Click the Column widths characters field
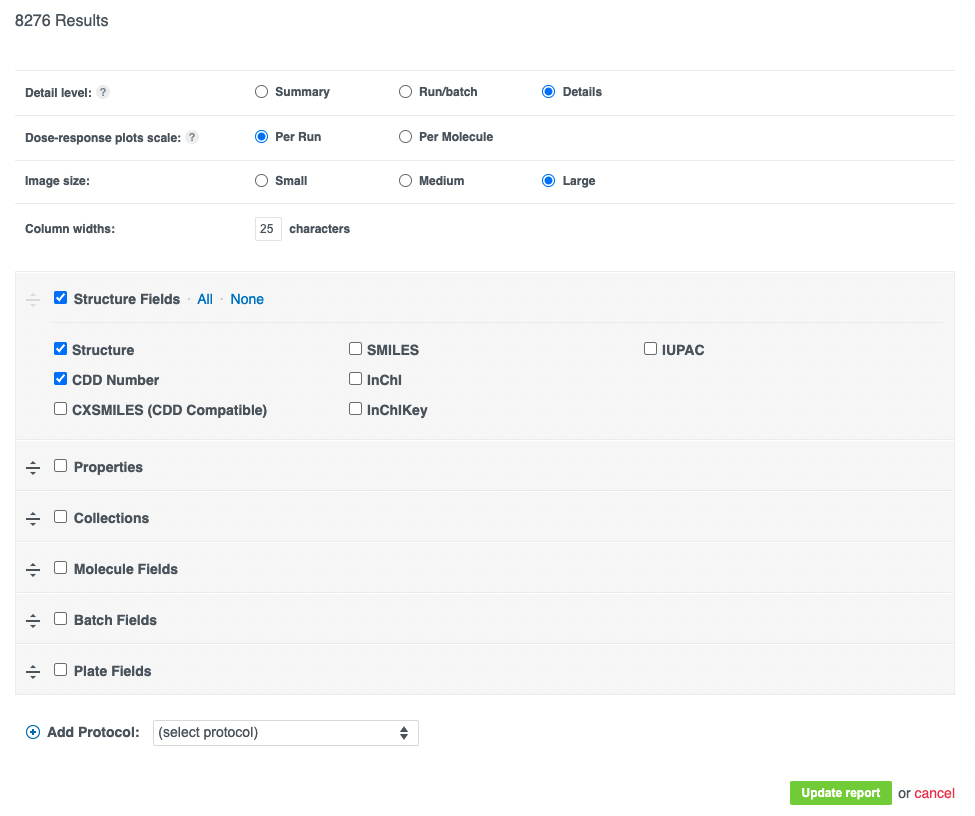 click(x=268, y=229)
